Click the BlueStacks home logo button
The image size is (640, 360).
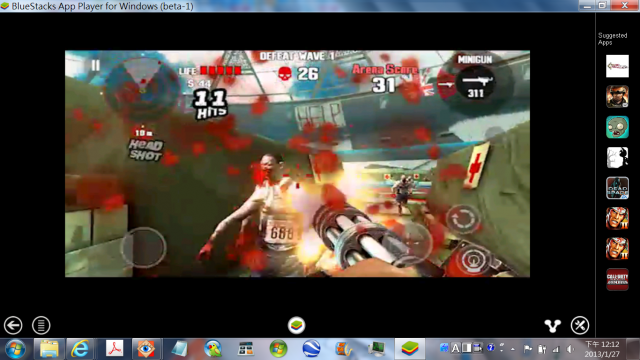point(296,325)
